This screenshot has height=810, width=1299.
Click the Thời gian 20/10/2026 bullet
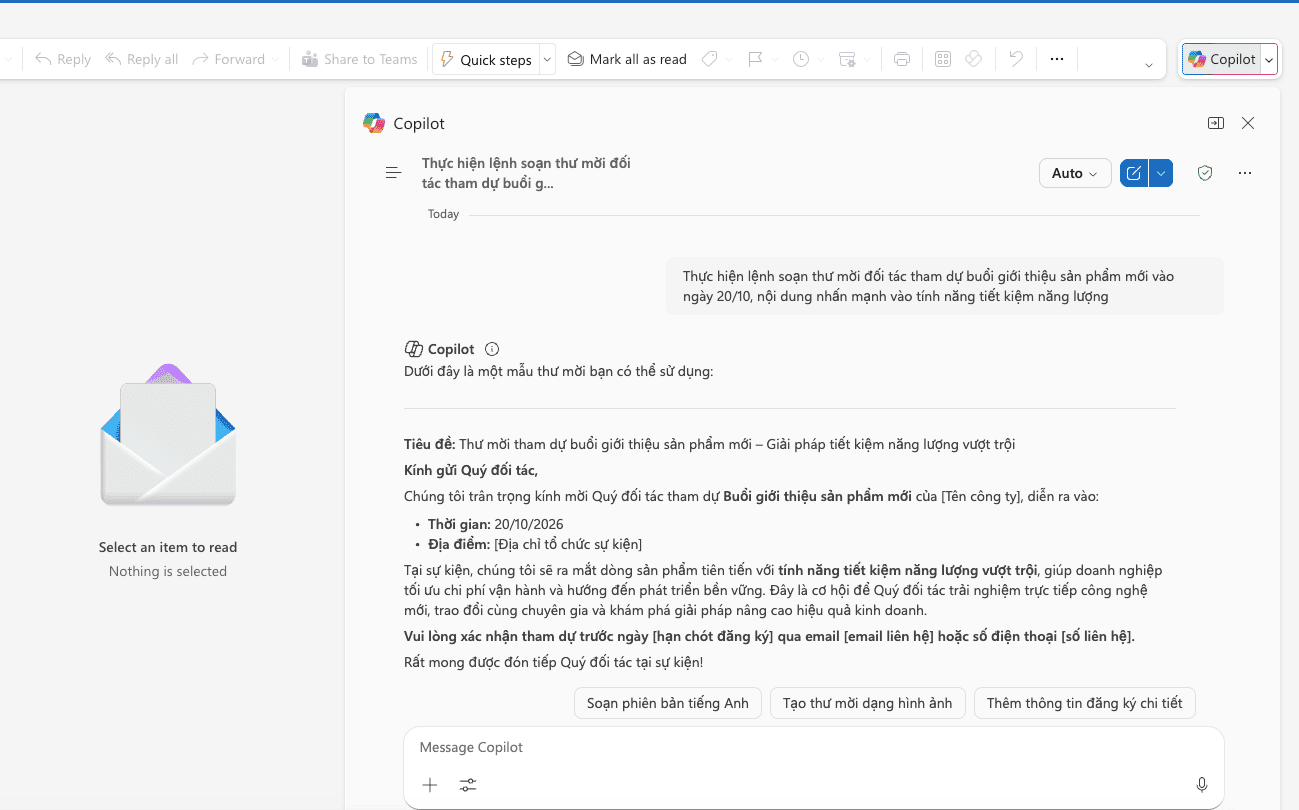click(x=495, y=524)
